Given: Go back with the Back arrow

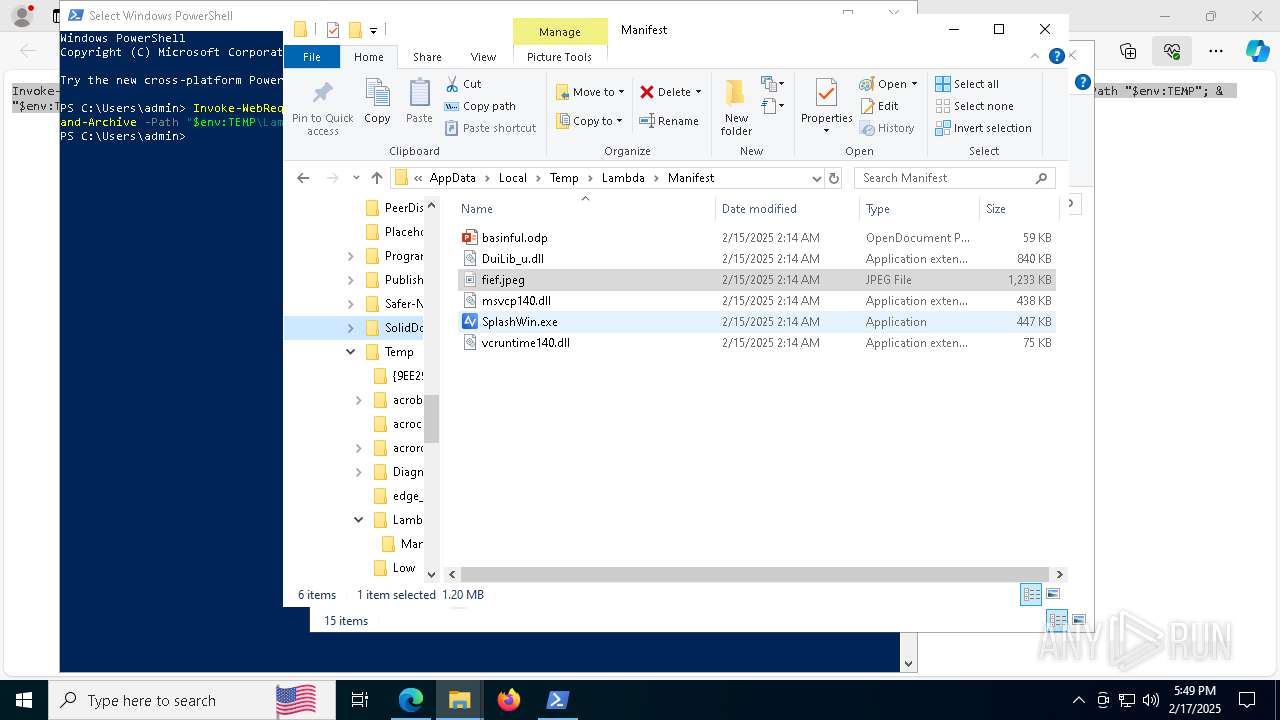Looking at the screenshot, I should (303, 178).
